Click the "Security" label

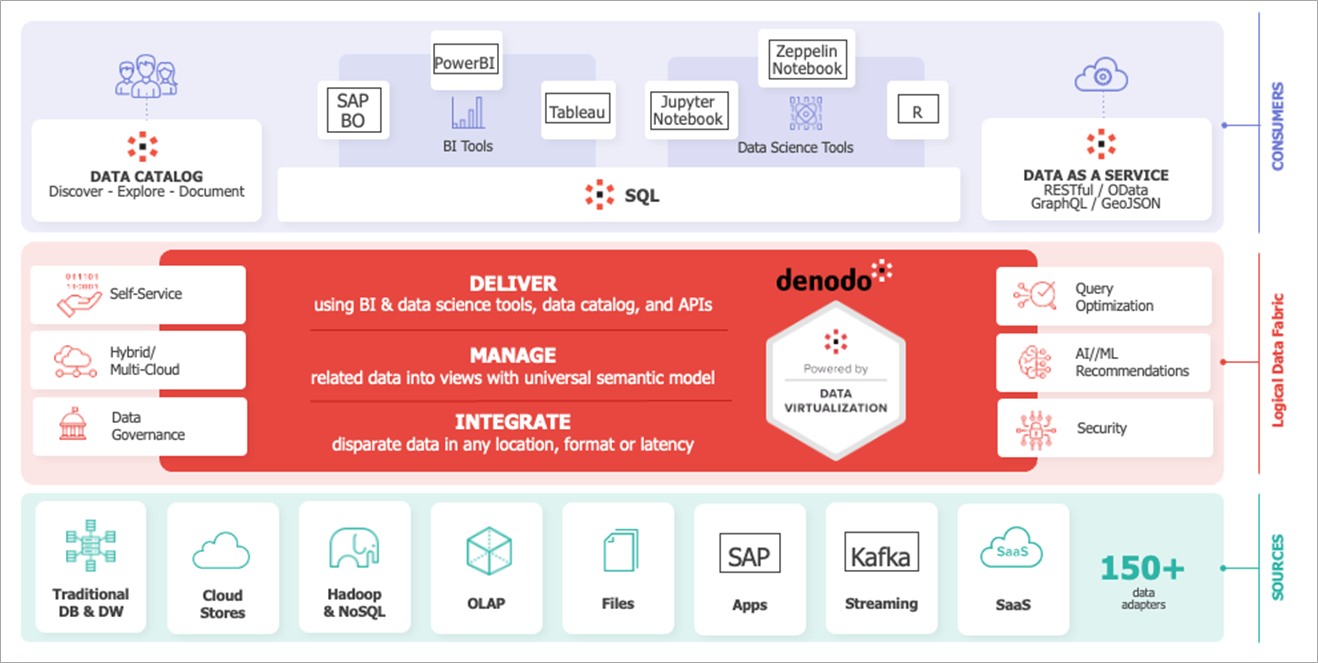pos(1102,428)
